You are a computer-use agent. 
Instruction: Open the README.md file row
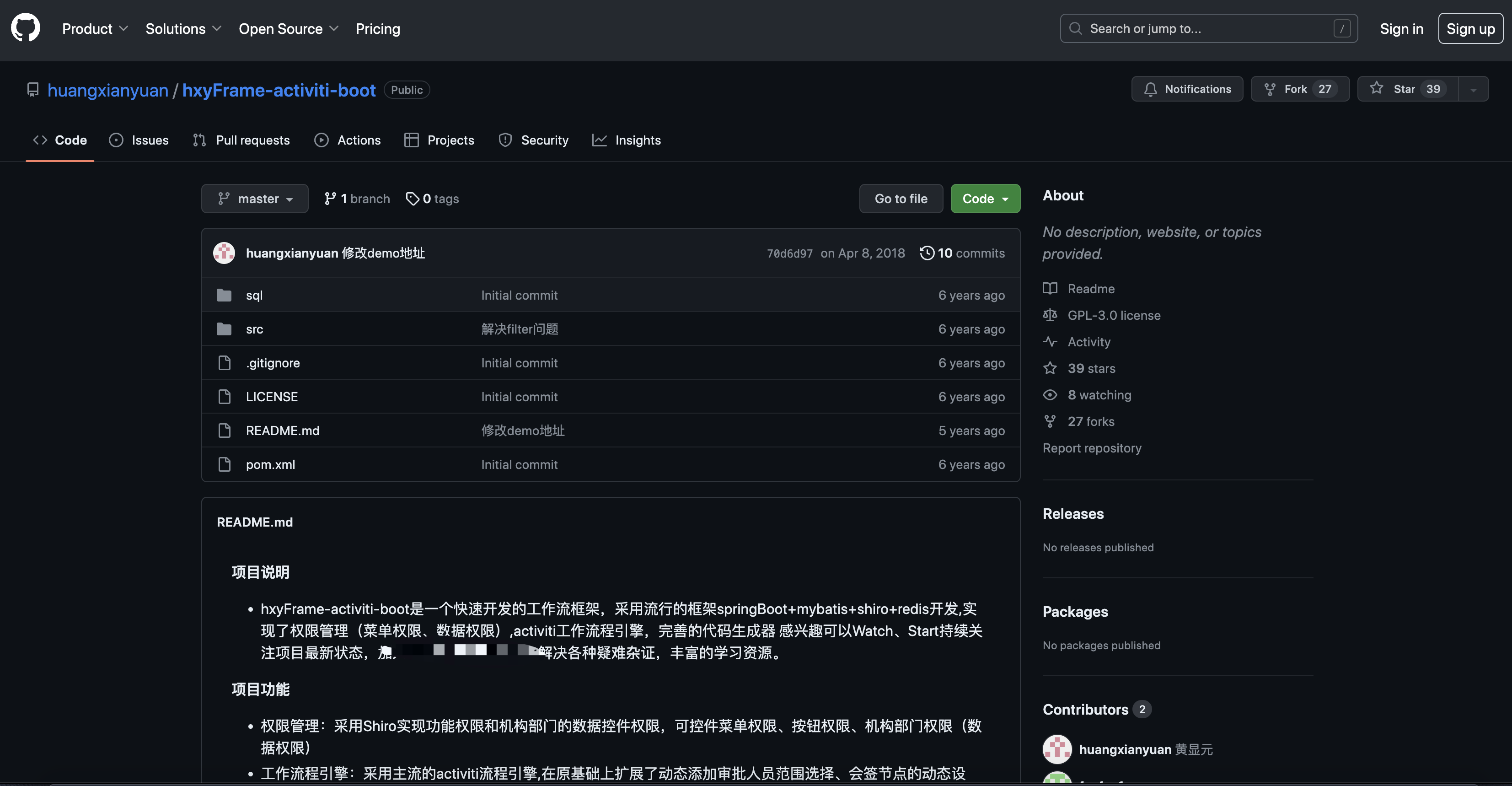pos(611,431)
